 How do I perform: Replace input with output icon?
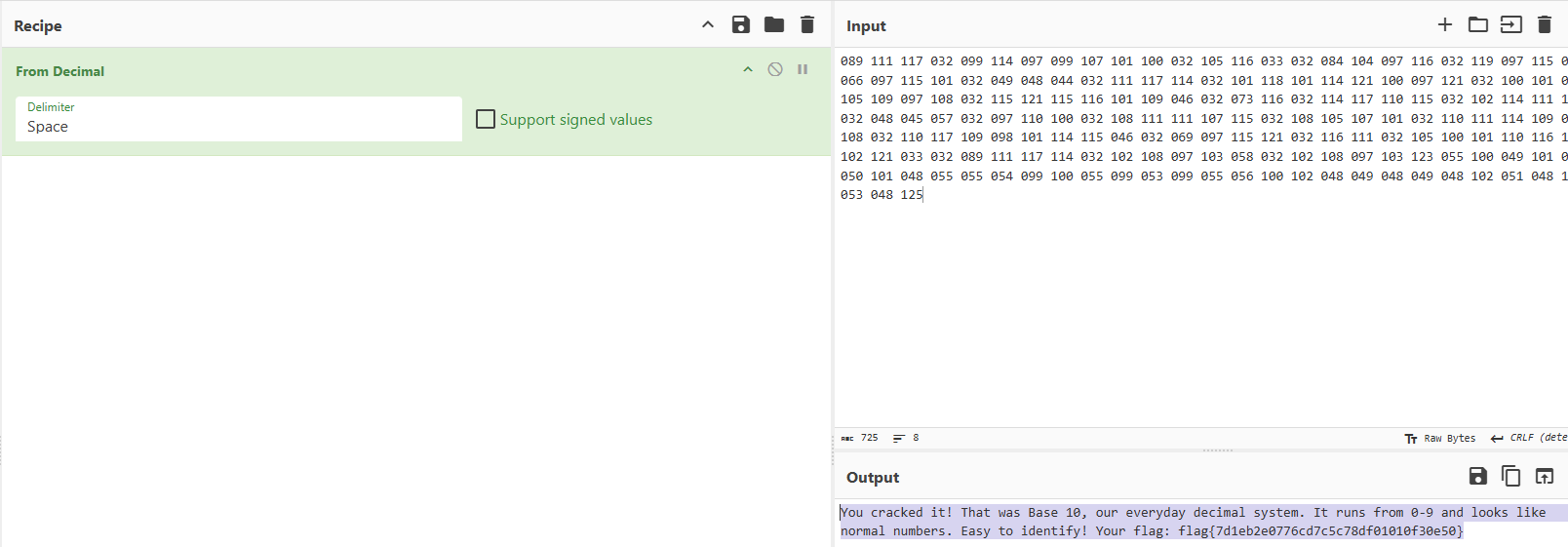tap(1545, 476)
